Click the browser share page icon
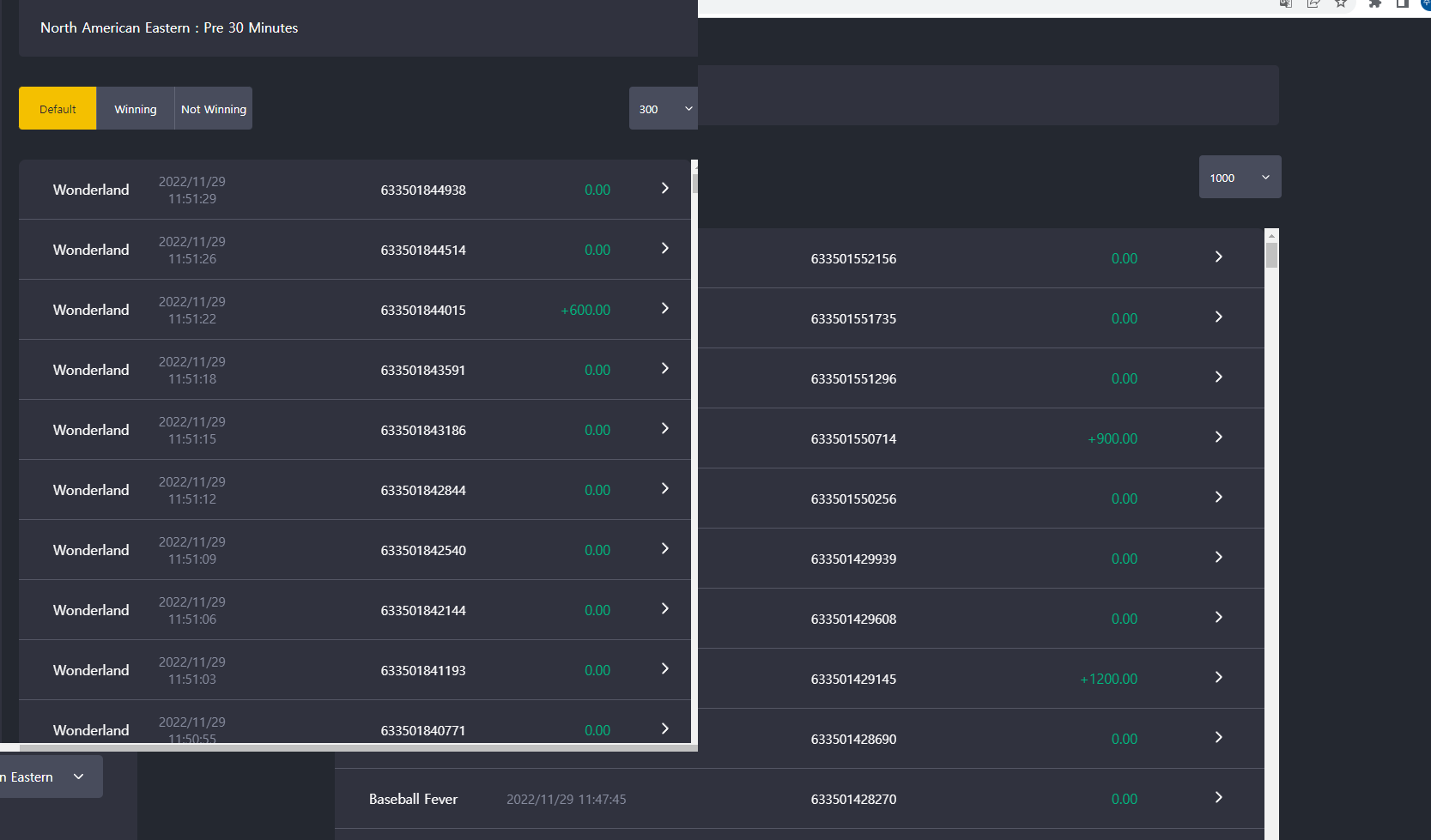The width and height of the screenshot is (1431, 840). coord(1313,3)
